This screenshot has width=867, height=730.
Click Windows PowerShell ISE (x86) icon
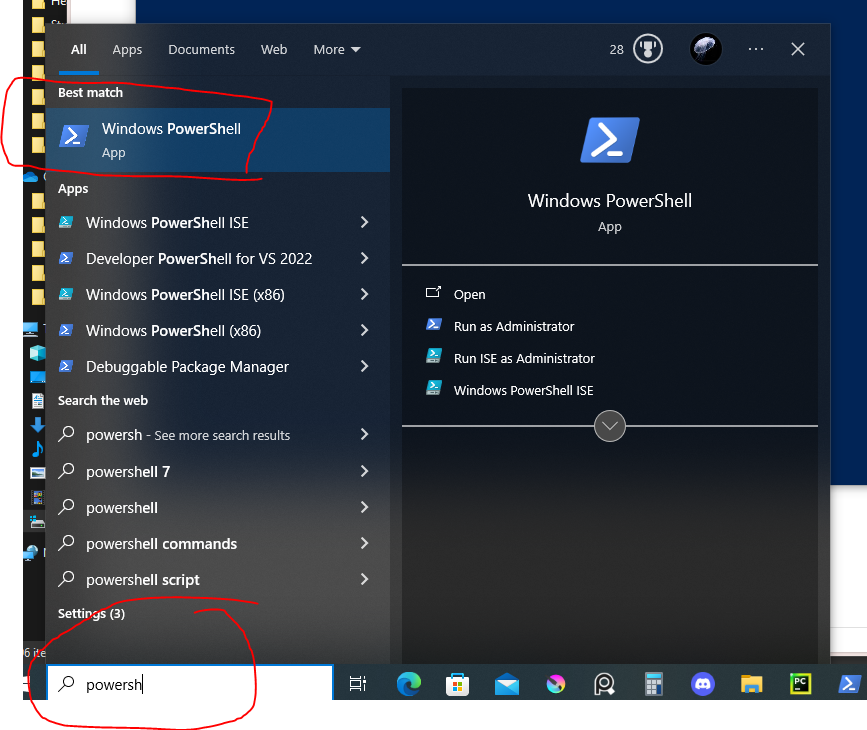[x=66, y=294]
